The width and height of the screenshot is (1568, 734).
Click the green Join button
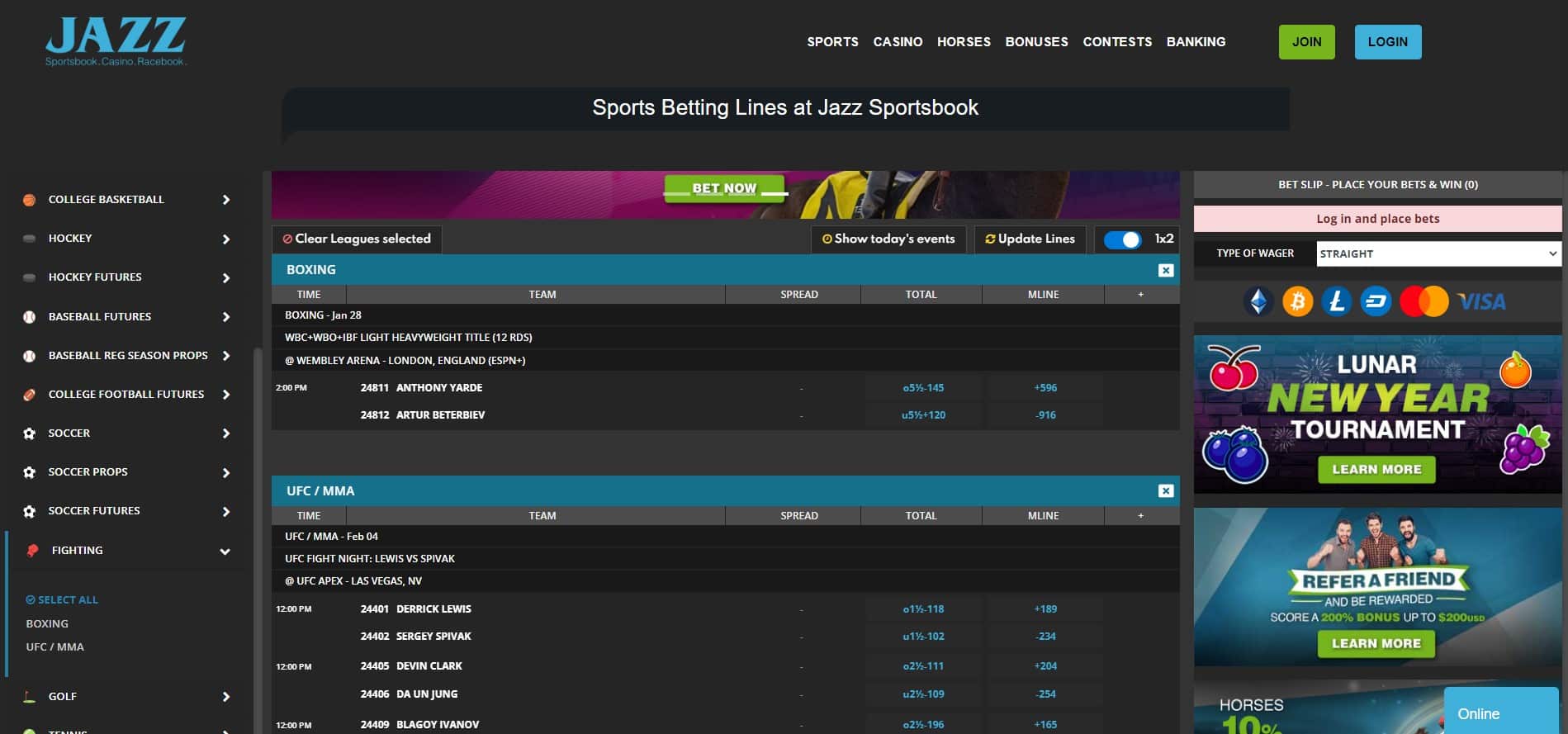(1306, 42)
